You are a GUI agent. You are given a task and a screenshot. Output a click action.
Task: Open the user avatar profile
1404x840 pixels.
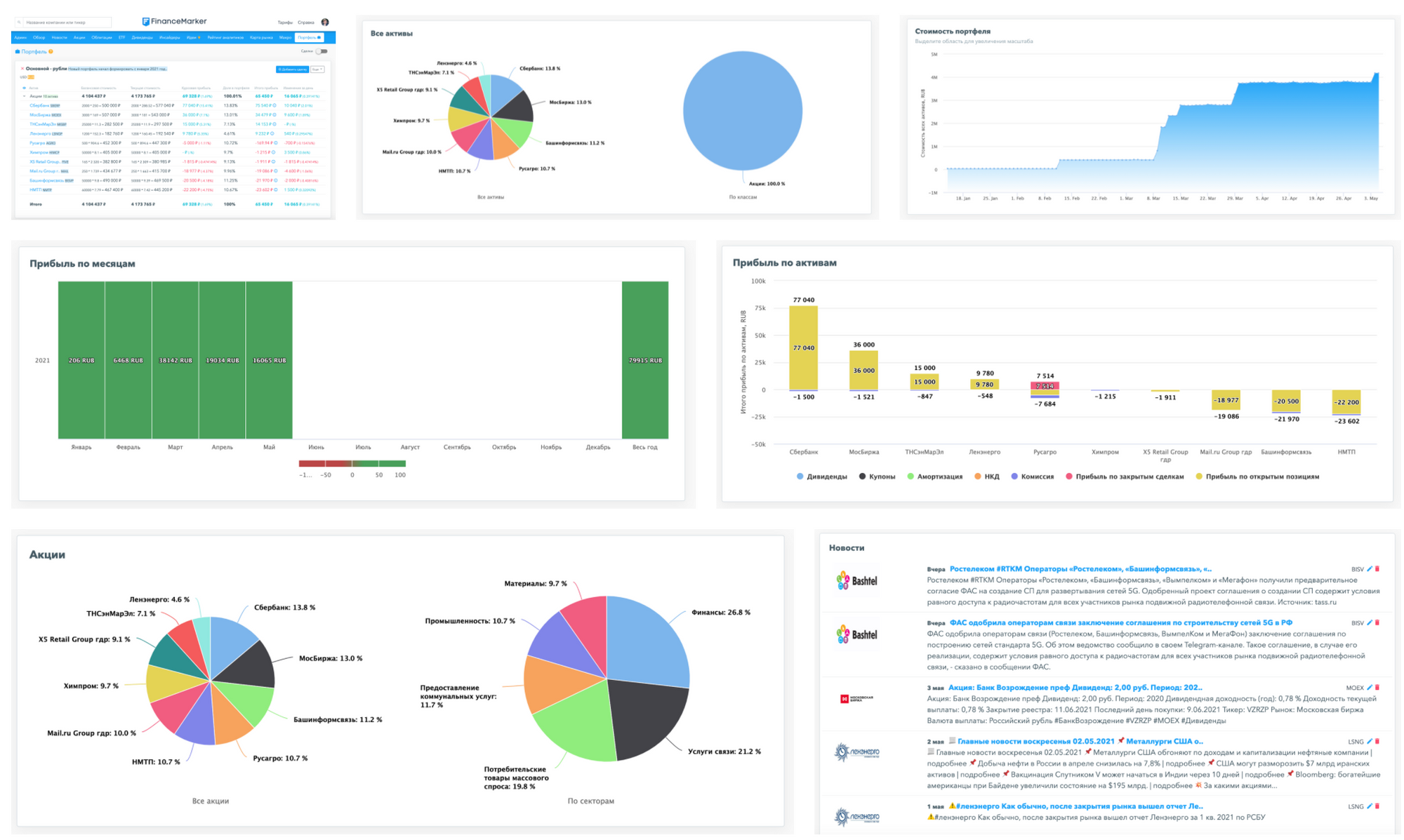[325, 22]
